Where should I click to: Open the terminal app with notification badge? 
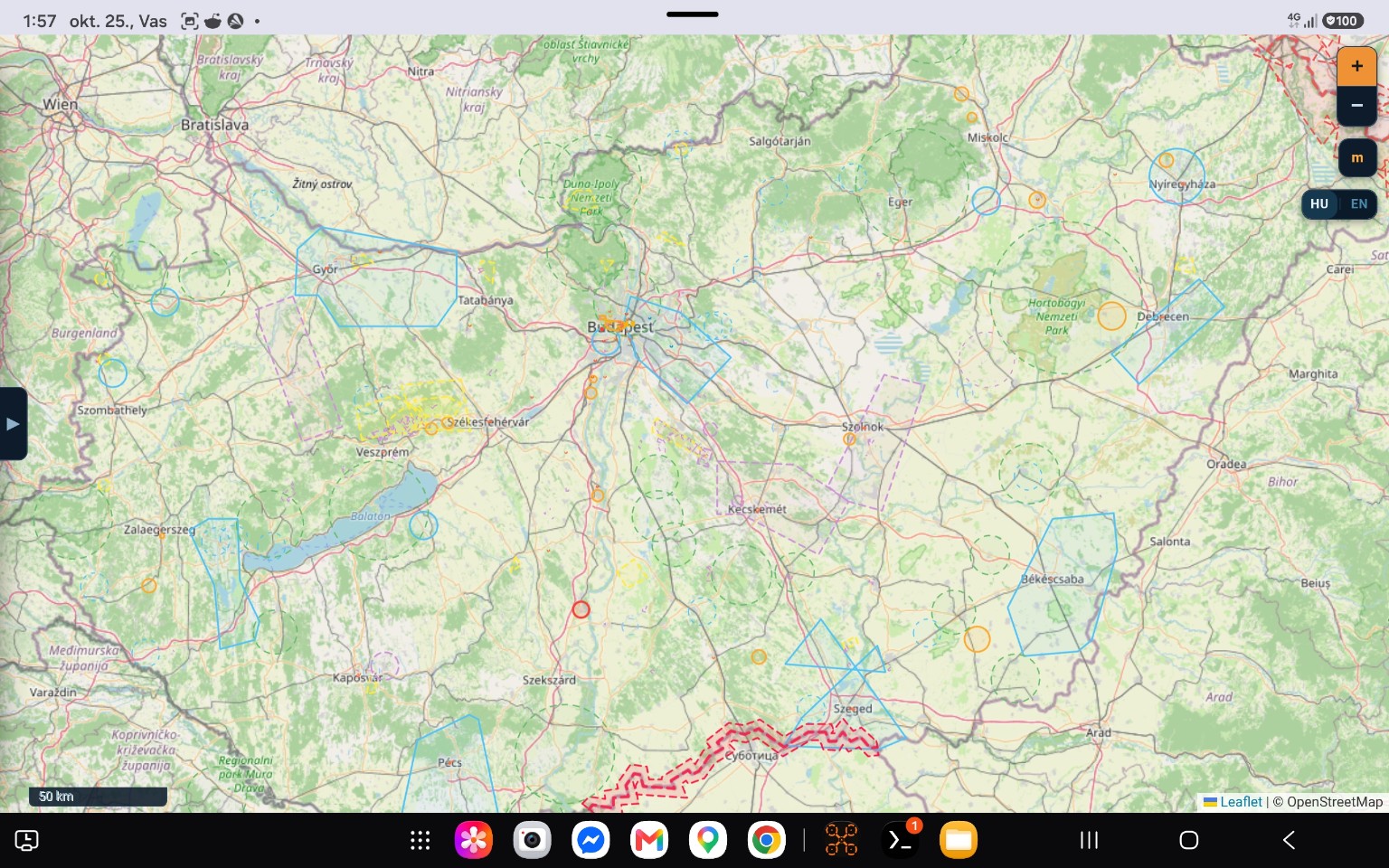click(x=900, y=841)
